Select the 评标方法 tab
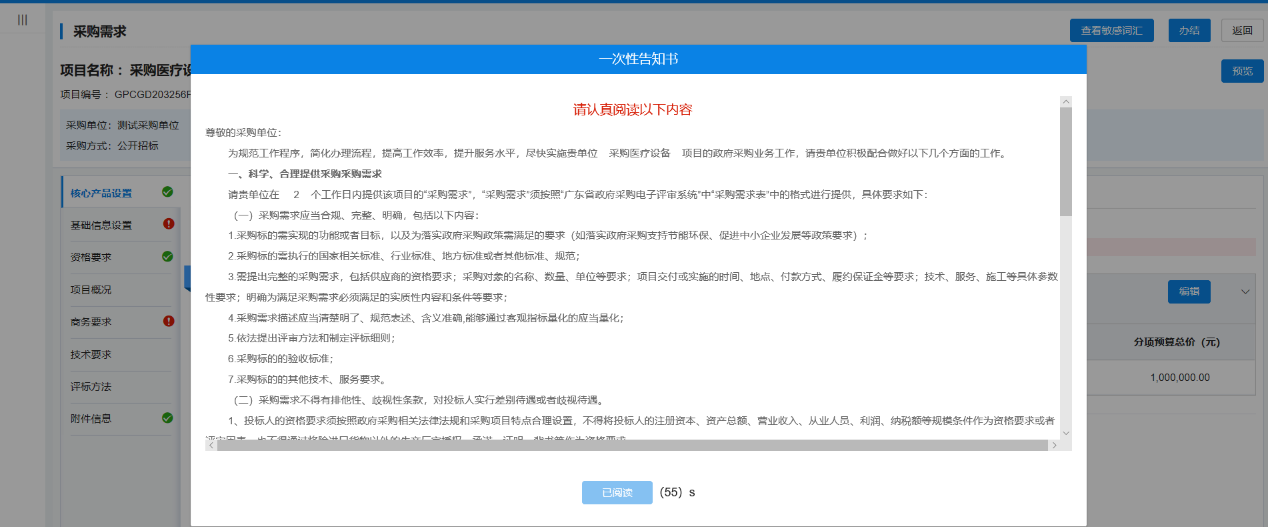The image size is (1268, 527). [91, 386]
